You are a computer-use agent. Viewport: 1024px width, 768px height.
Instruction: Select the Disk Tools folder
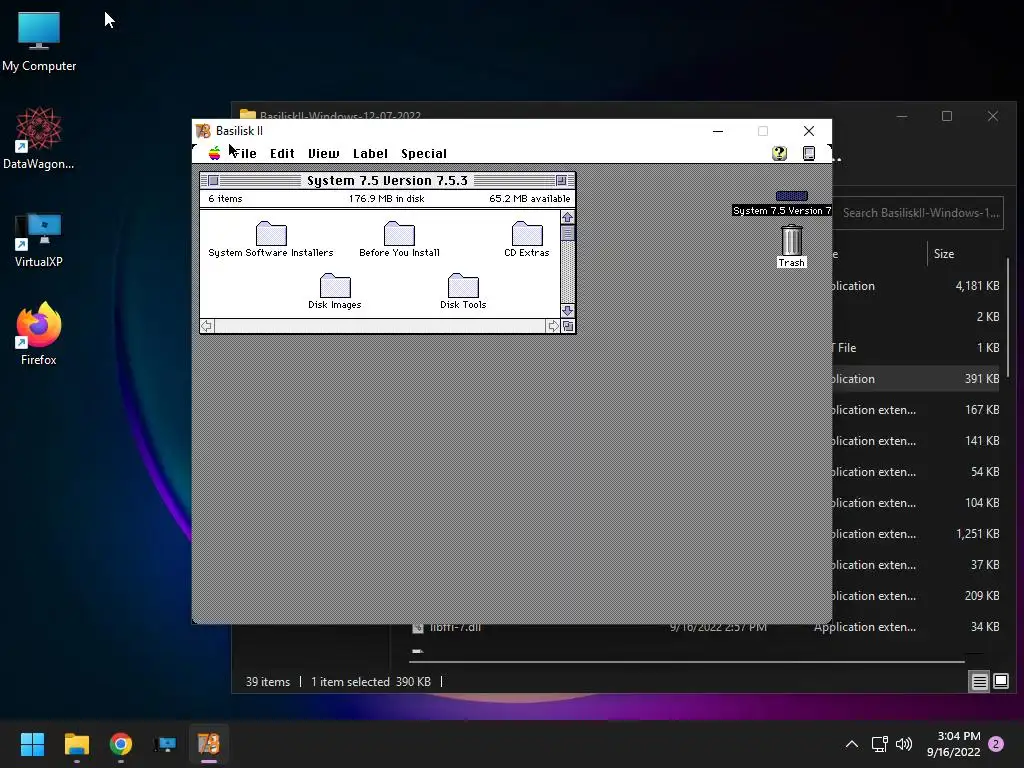[463, 291]
